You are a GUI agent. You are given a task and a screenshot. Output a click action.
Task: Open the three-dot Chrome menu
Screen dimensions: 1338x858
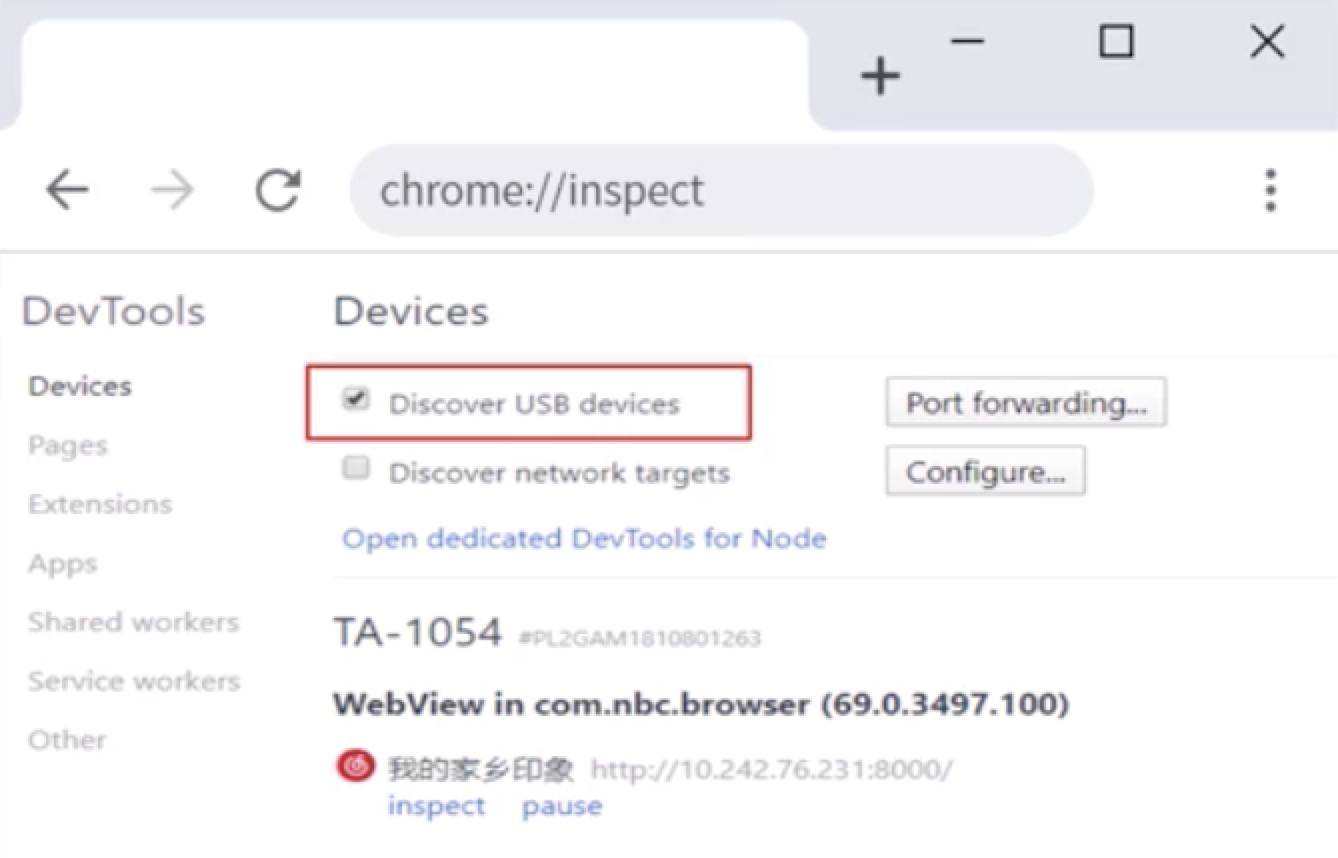pyautogui.click(x=1270, y=190)
